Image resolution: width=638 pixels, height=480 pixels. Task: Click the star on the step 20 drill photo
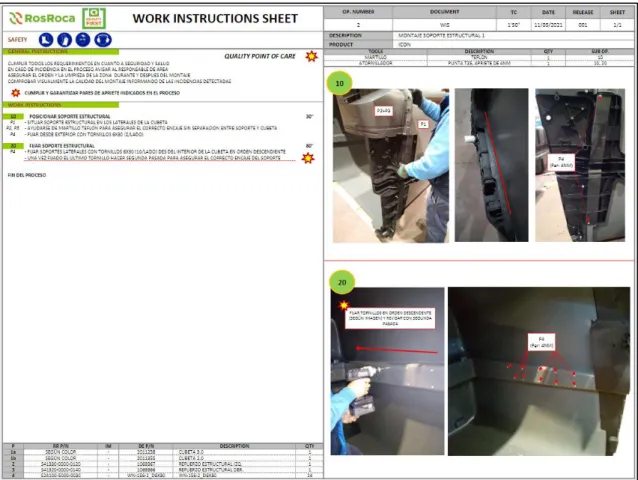(344, 305)
